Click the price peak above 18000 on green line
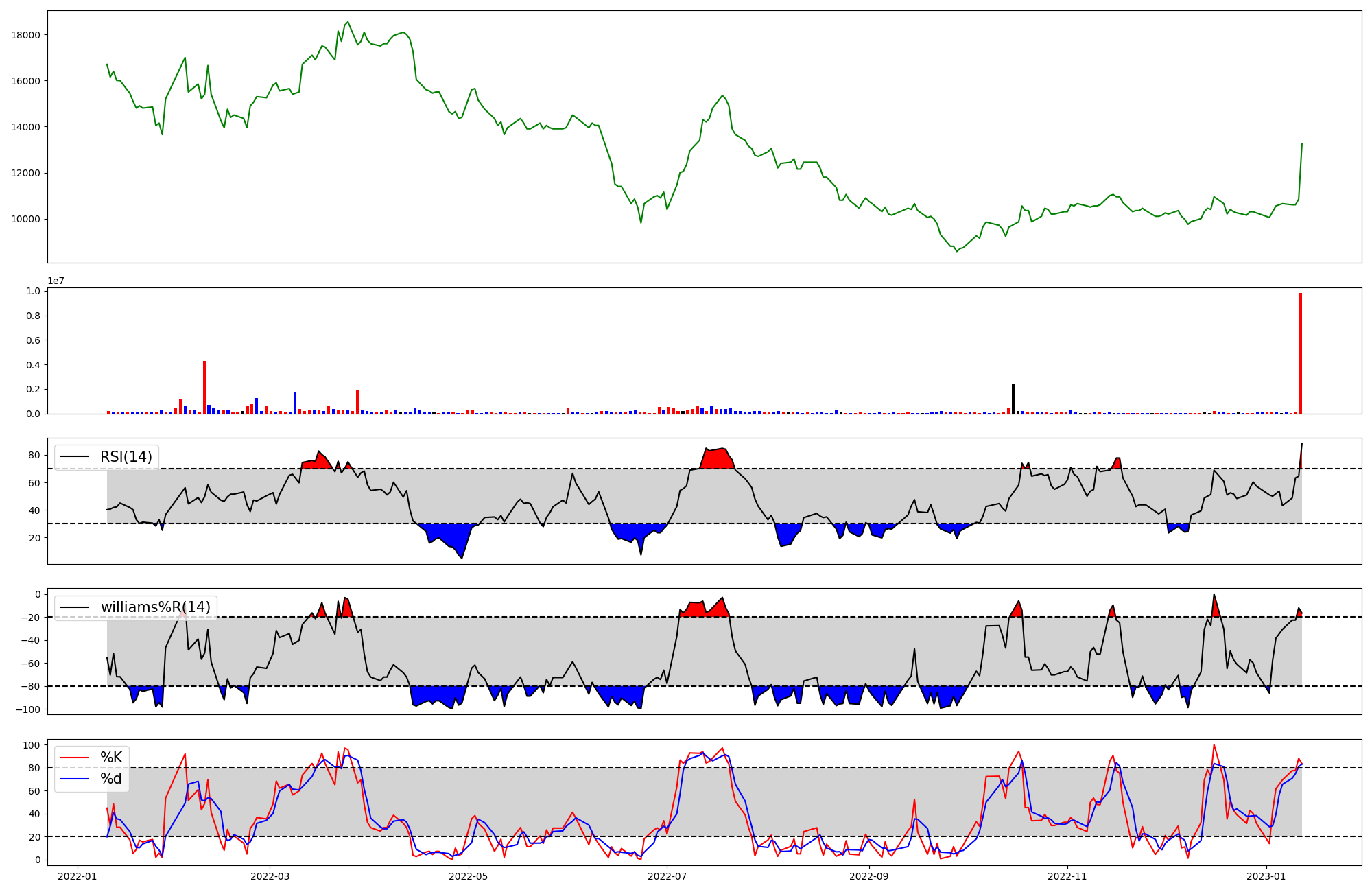The height and width of the screenshot is (892, 1372). click(347, 23)
